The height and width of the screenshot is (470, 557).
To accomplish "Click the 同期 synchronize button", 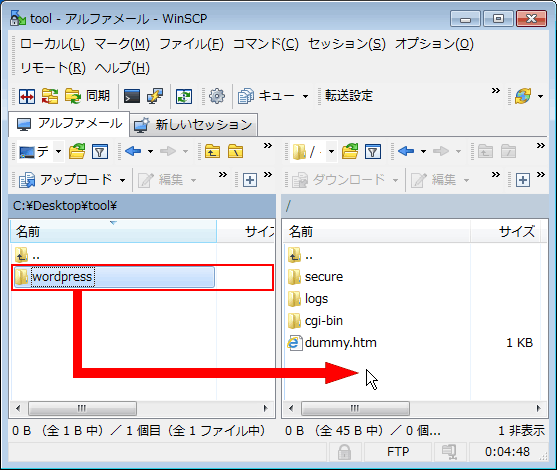I will click(87, 96).
